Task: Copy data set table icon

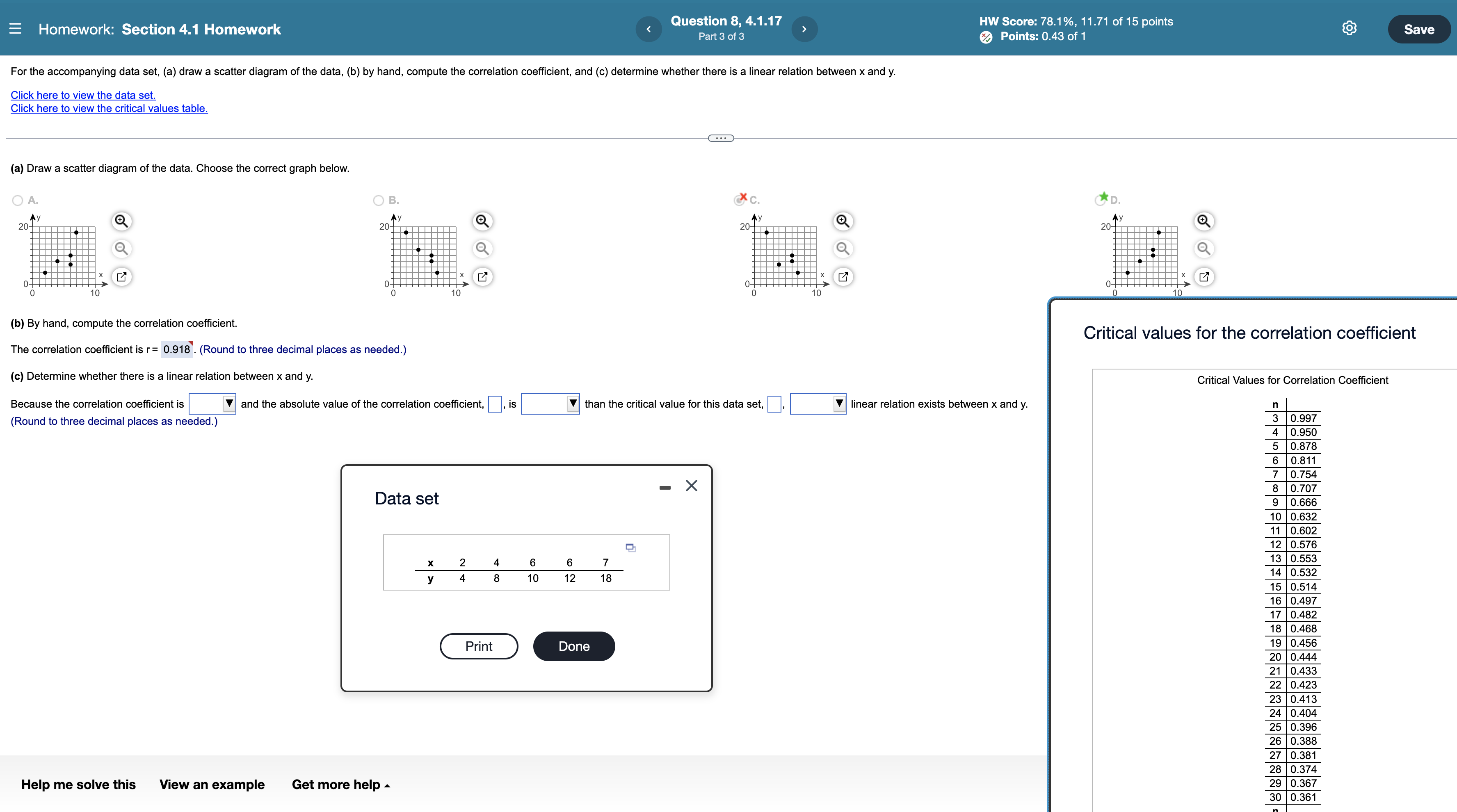Action: (x=630, y=547)
